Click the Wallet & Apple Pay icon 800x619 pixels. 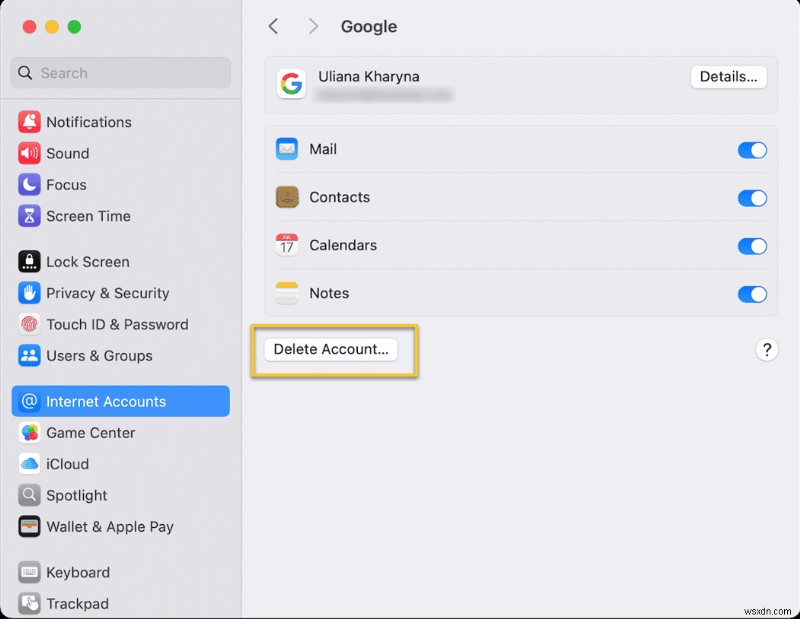coord(29,527)
